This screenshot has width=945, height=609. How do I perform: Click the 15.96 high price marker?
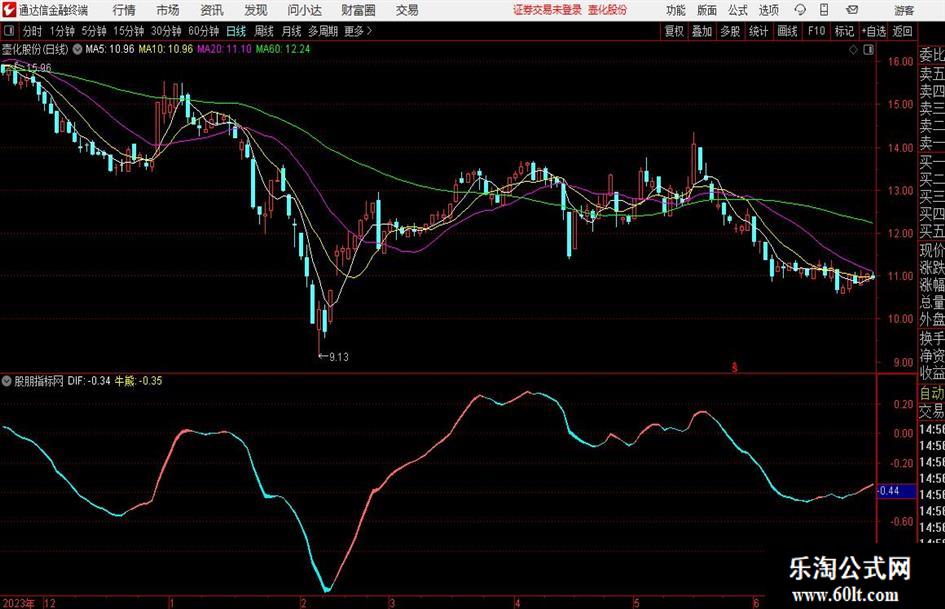39,68
